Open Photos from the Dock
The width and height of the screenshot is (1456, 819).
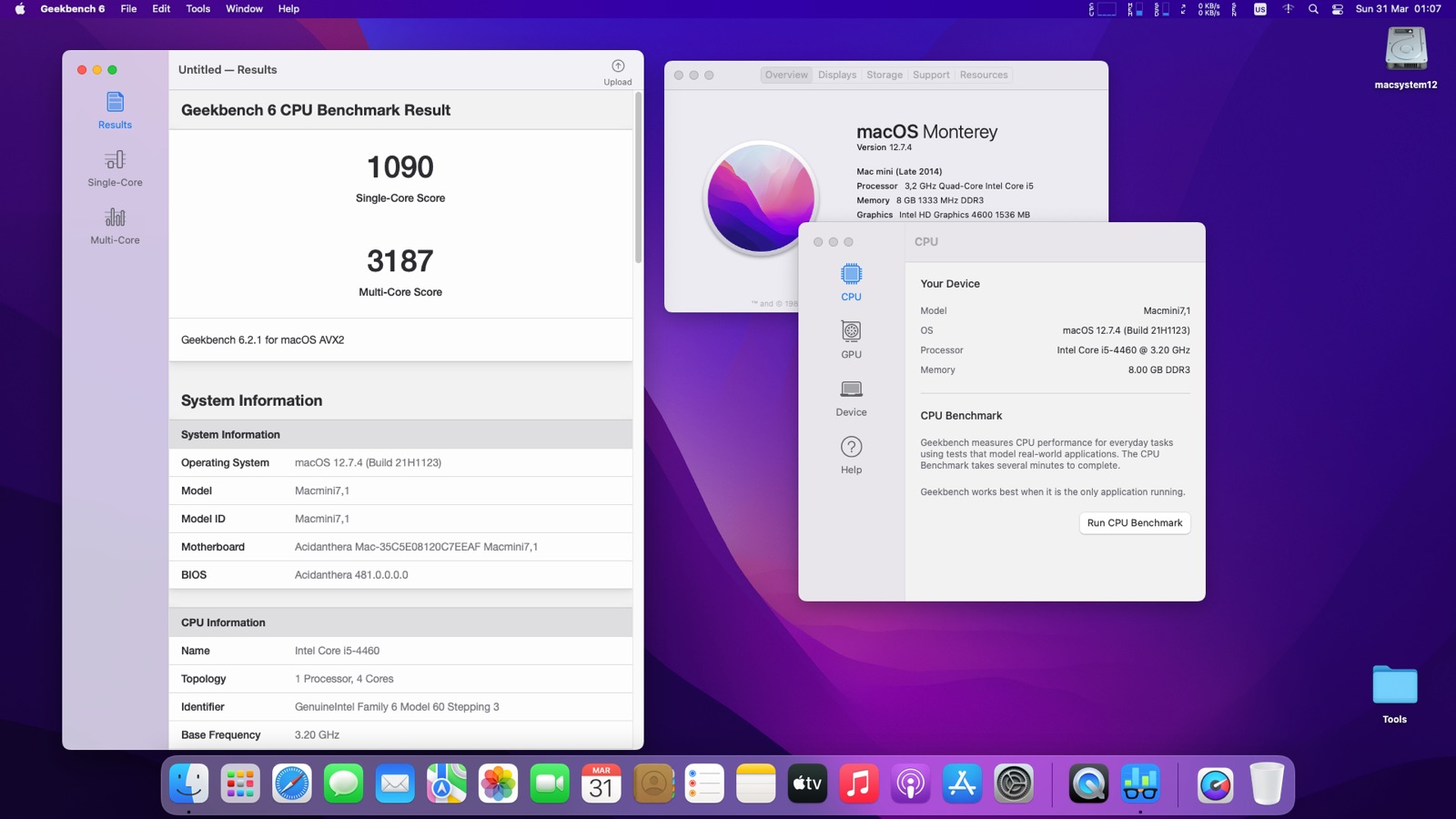[498, 784]
